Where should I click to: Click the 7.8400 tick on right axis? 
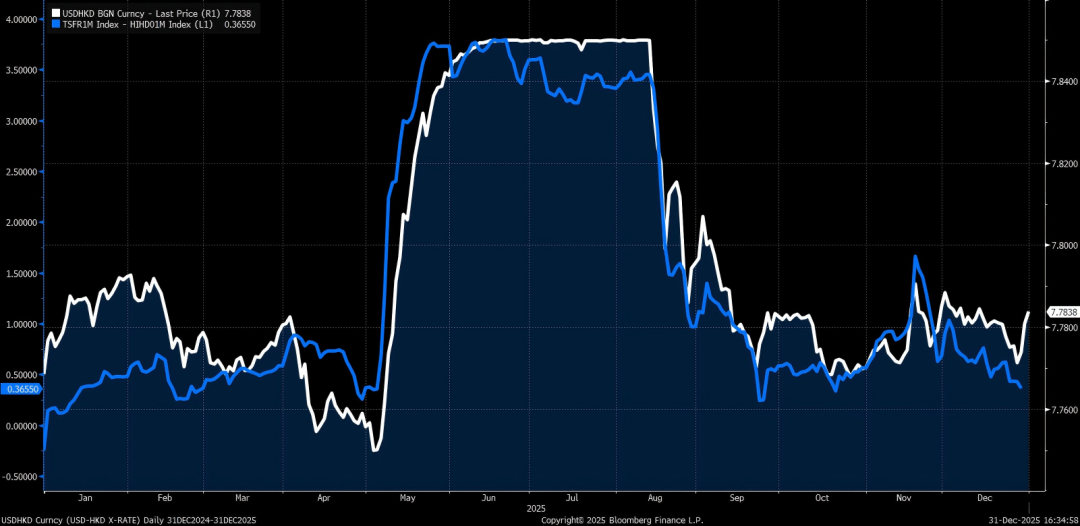1062,81
